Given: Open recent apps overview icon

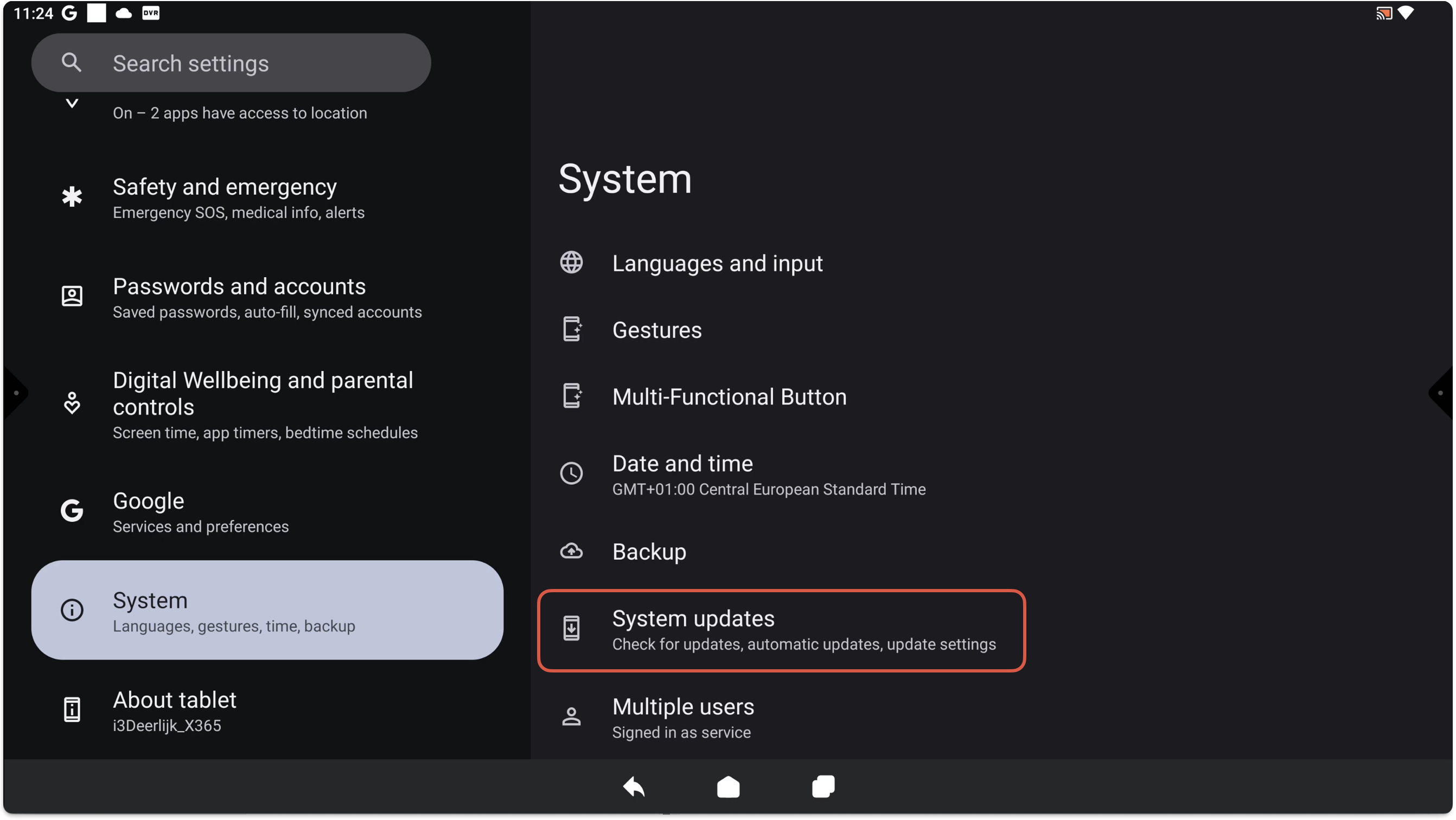Looking at the screenshot, I should 823,786.
